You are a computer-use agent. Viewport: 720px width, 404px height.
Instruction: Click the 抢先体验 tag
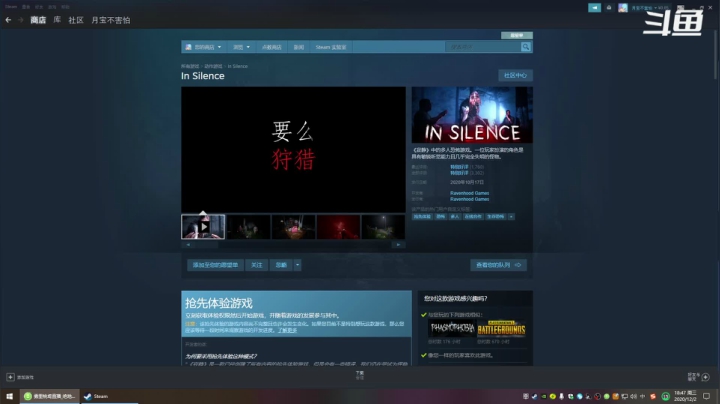coord(422,217)
